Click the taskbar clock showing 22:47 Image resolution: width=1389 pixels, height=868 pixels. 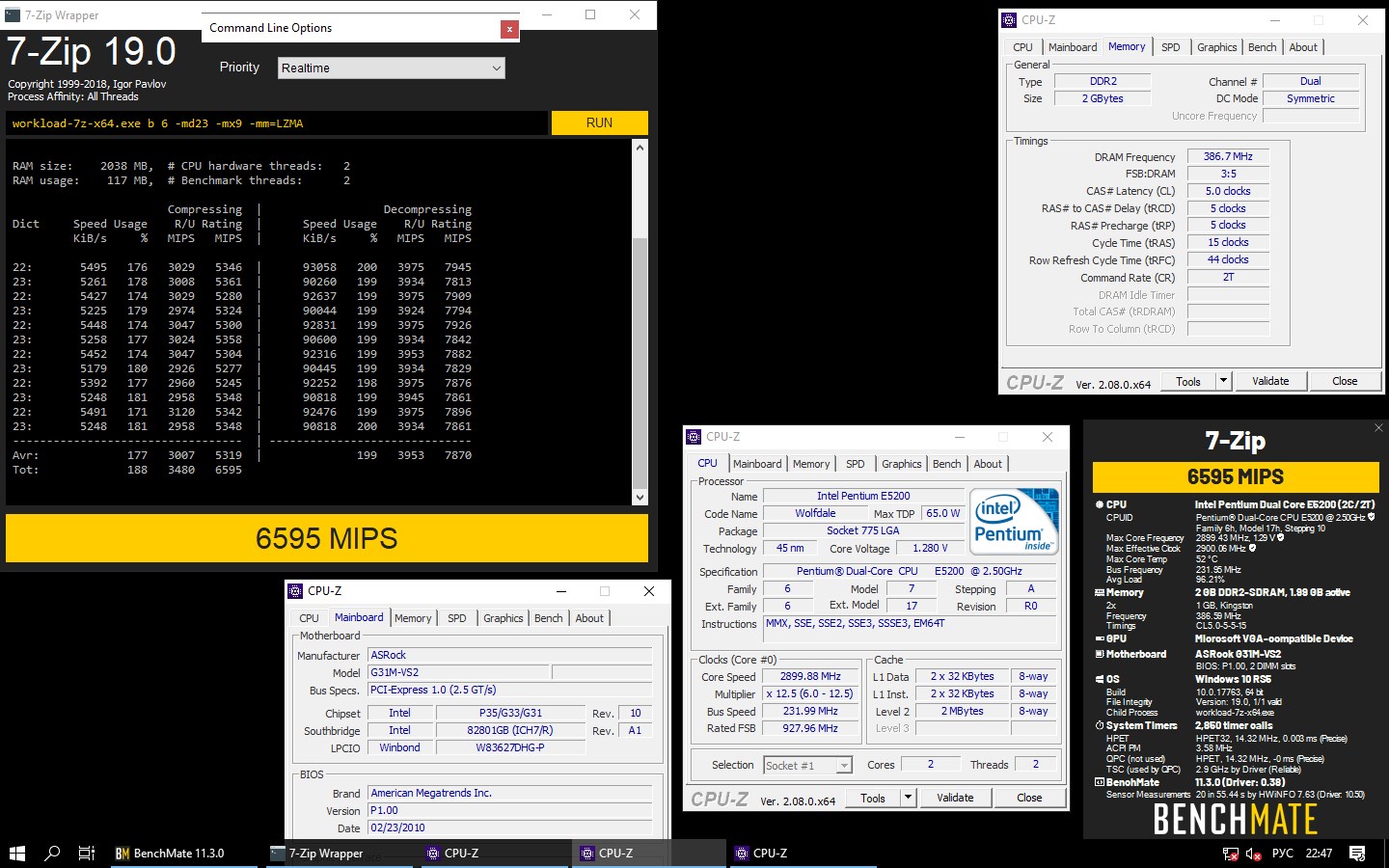pos(1319,854)
